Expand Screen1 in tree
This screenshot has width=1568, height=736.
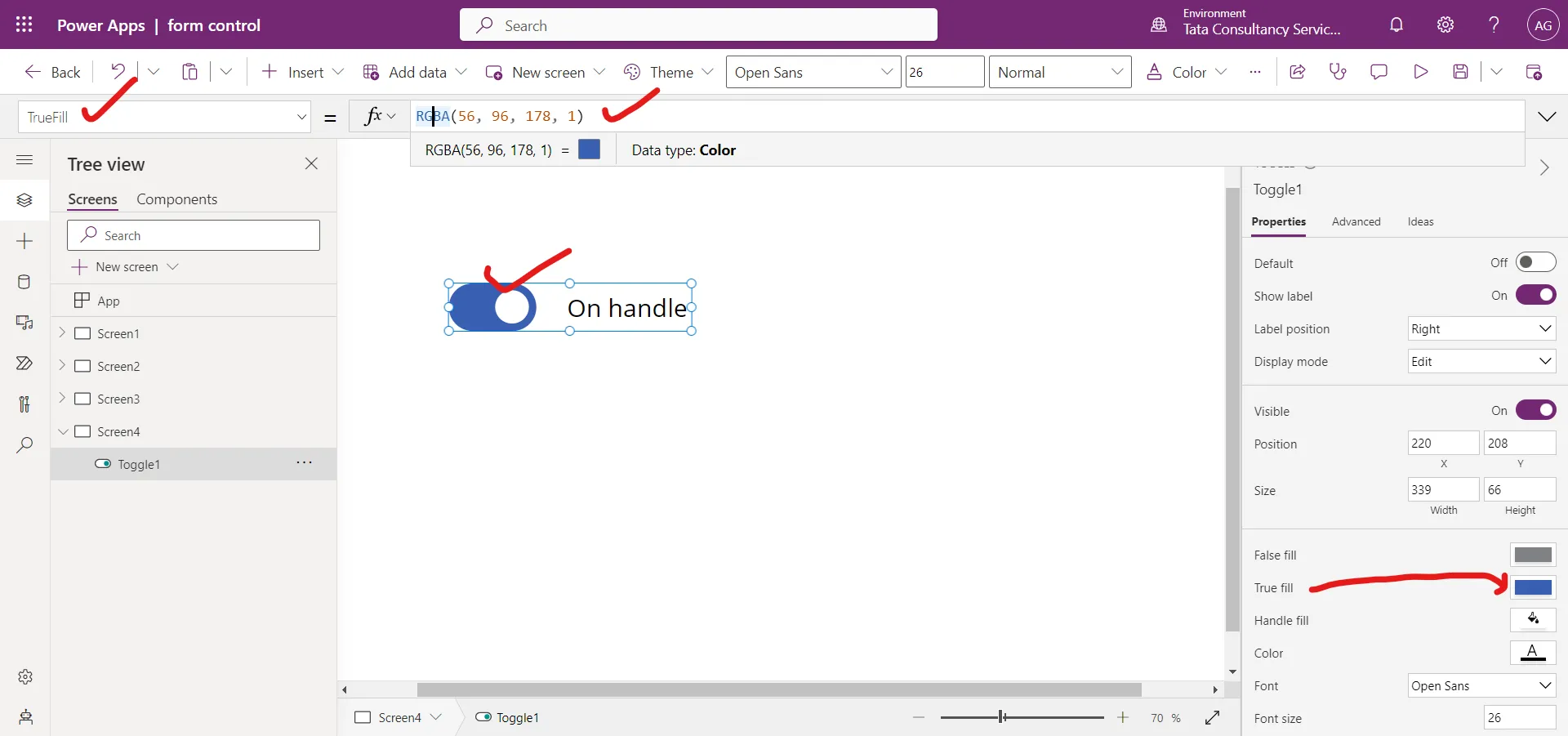click(62, 332)
